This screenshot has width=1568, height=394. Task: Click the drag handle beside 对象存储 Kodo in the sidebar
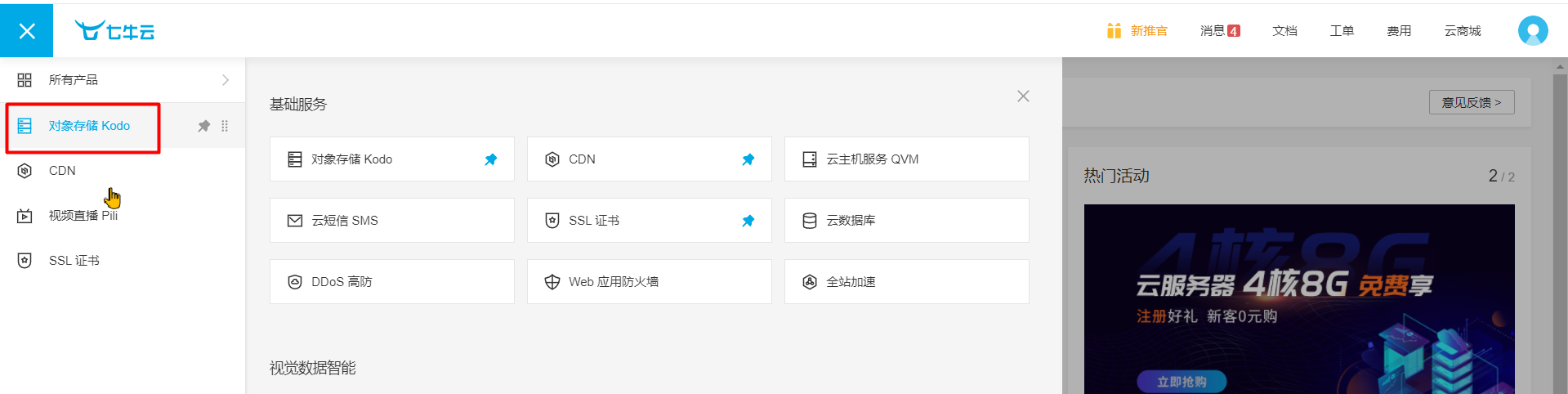click(x=225, y=126)
